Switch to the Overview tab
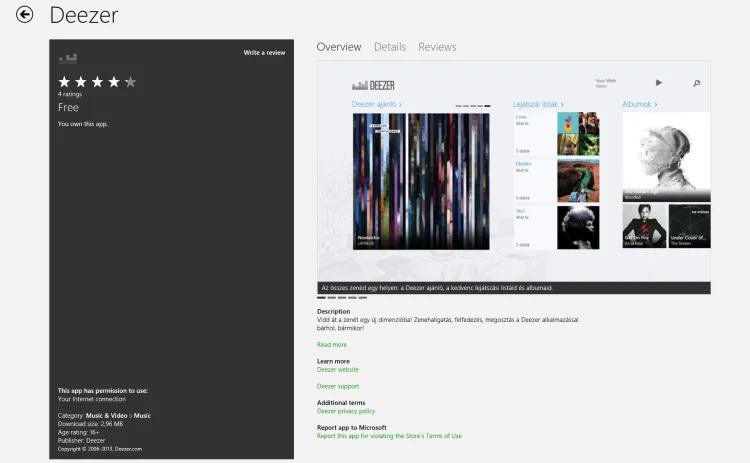This screenshot has width=750, height=463. pyautogui.click(x=339, y=47)
